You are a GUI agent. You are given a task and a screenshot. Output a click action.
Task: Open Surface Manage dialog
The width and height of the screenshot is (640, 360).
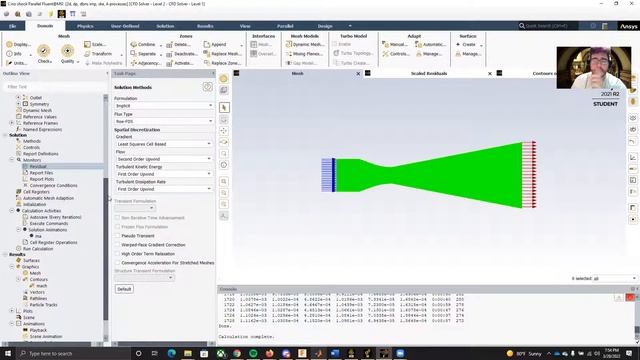pyautogui.click(x=468, y=53)
